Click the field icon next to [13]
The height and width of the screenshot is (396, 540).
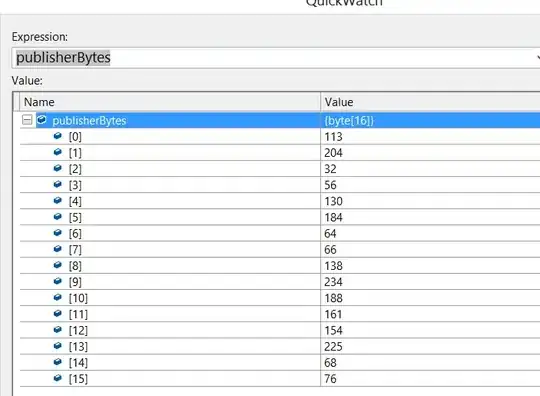58,346
